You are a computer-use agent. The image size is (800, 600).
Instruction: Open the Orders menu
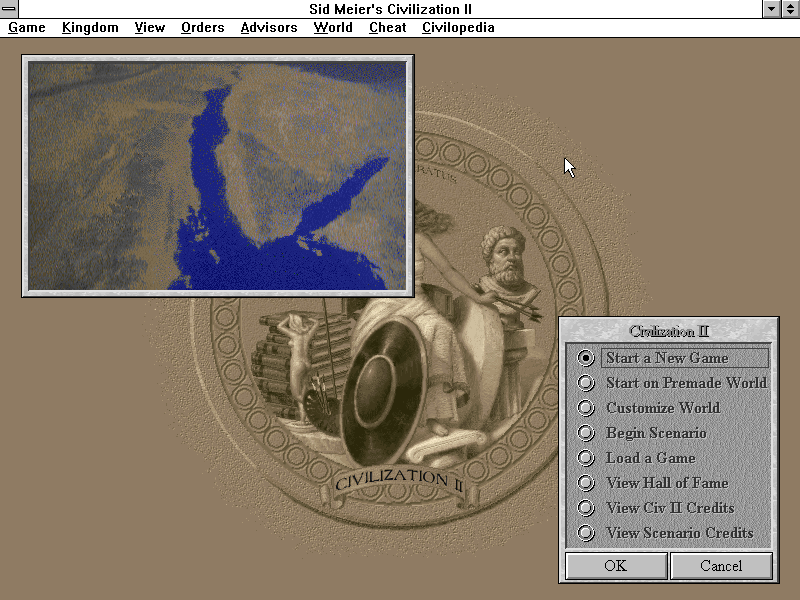pos(203,28)
